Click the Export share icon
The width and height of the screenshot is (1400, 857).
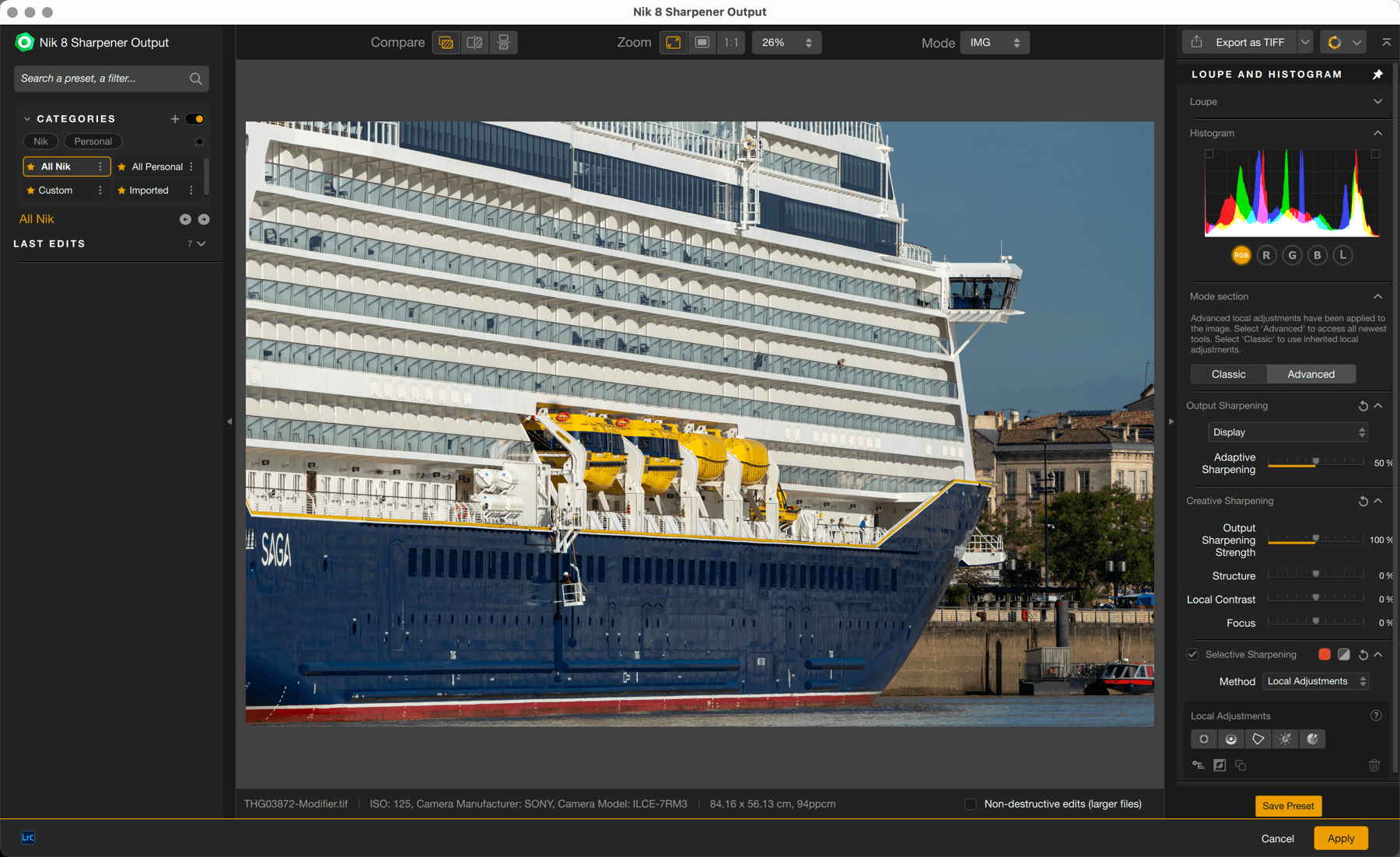point(1197,42)
